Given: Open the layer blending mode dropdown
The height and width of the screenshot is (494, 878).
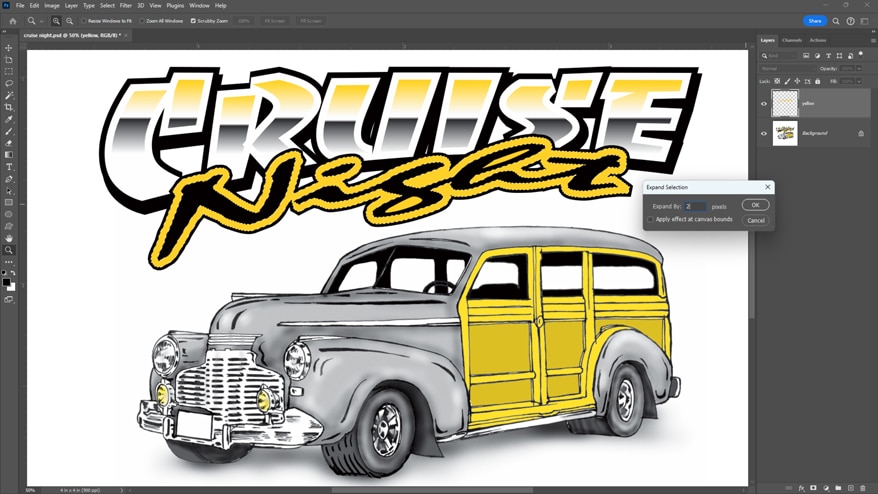Looking at the screenshot, I should point(788,68).
